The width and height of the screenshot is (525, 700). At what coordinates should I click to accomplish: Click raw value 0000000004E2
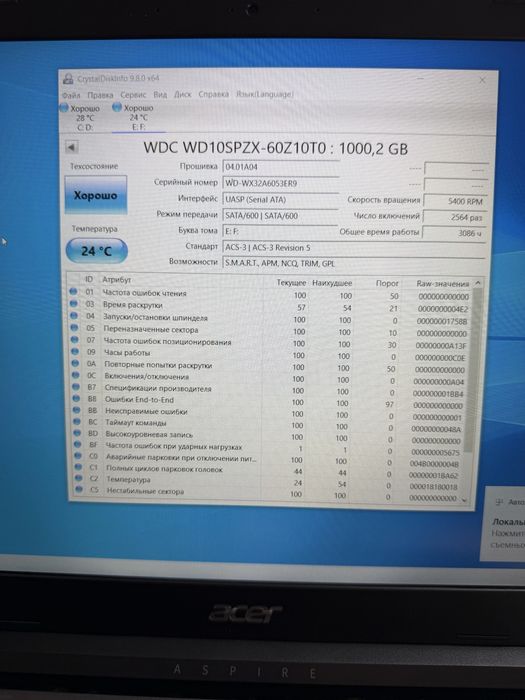click(443, 309)
